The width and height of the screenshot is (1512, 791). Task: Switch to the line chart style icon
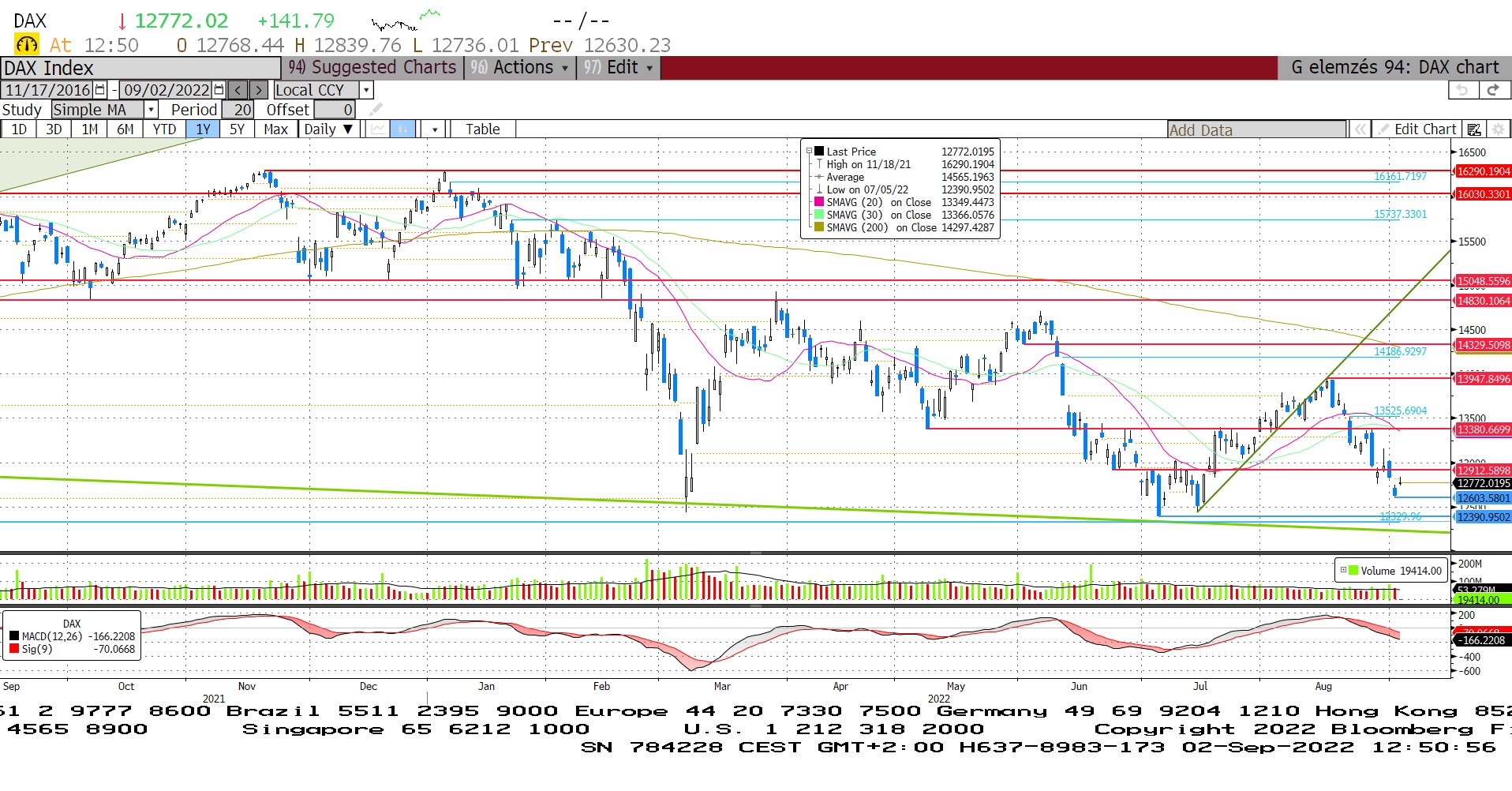click(x=379, y=129)
